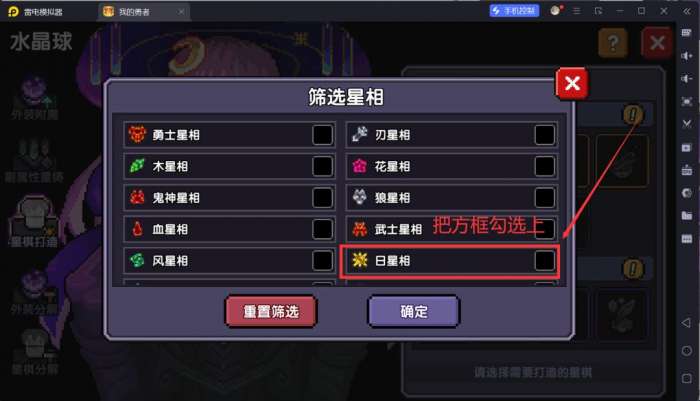
Task: Check the 勇士星相 checkbox
Action: click(322, 135)
